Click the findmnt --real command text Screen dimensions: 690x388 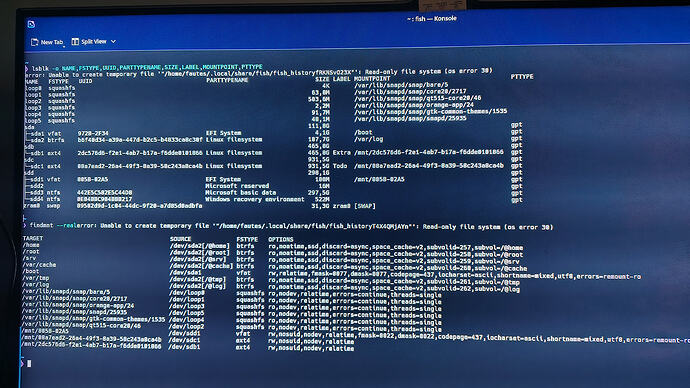click(53, 225)
